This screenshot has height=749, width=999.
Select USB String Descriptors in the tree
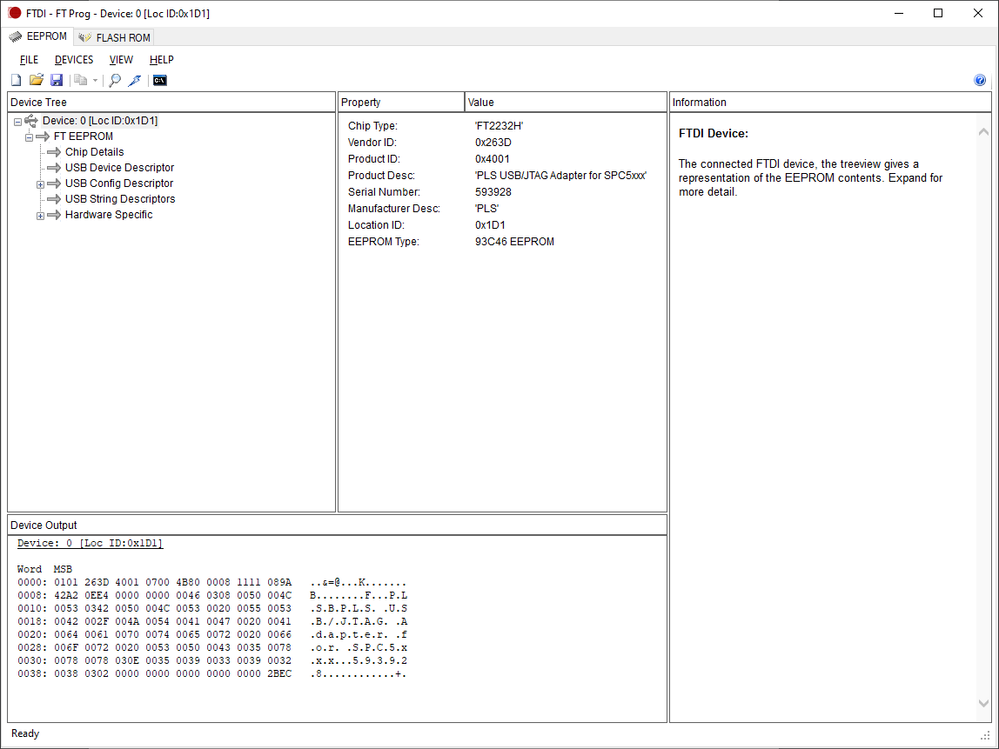(120, 199)
